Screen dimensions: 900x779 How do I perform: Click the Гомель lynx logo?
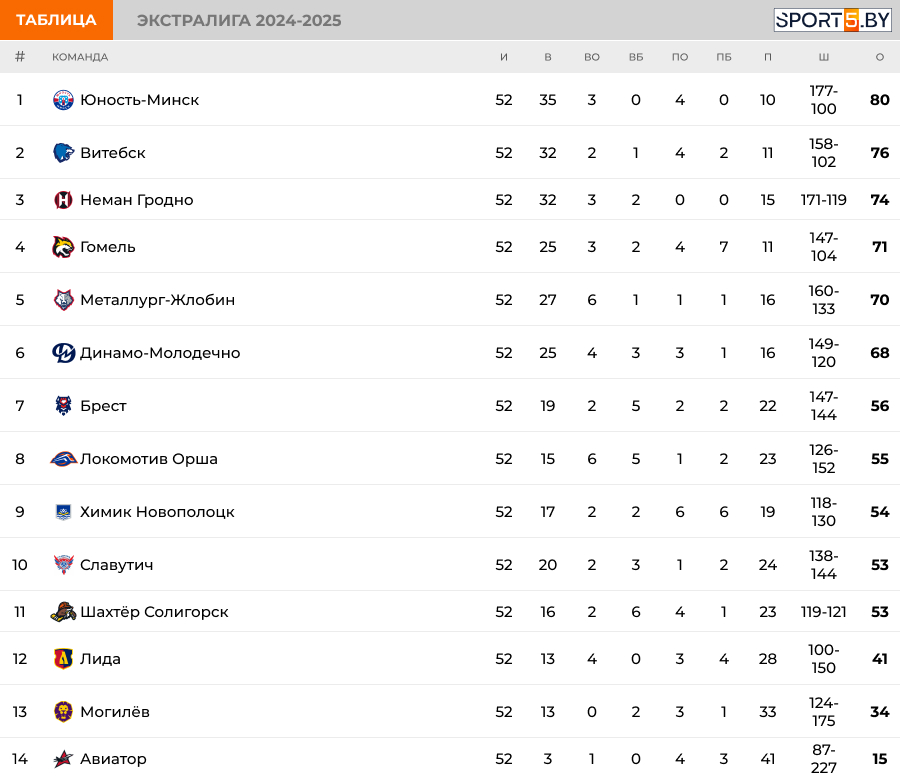click(63, 247)
